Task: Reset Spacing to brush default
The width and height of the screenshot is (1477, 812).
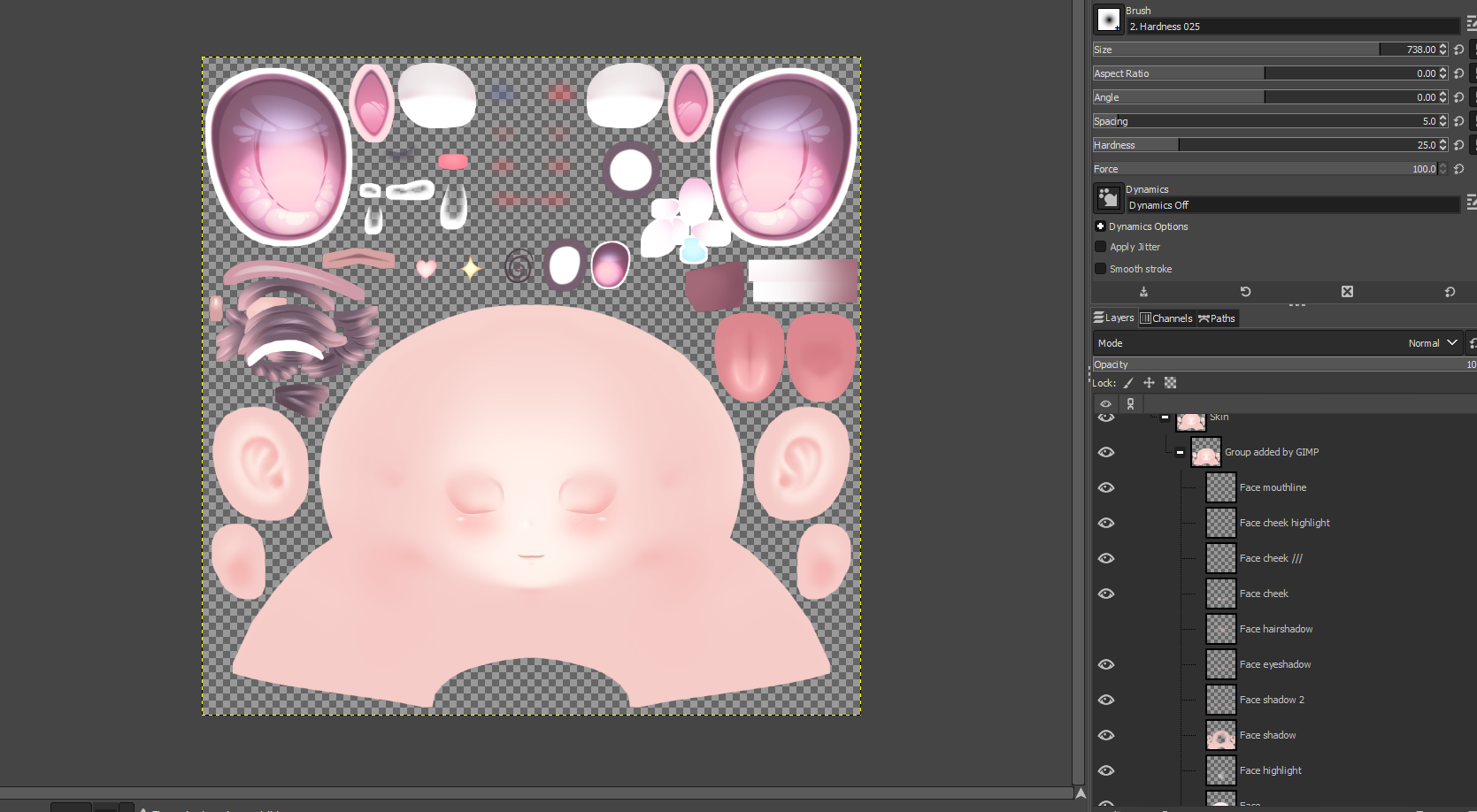Action: (1459, 121)
